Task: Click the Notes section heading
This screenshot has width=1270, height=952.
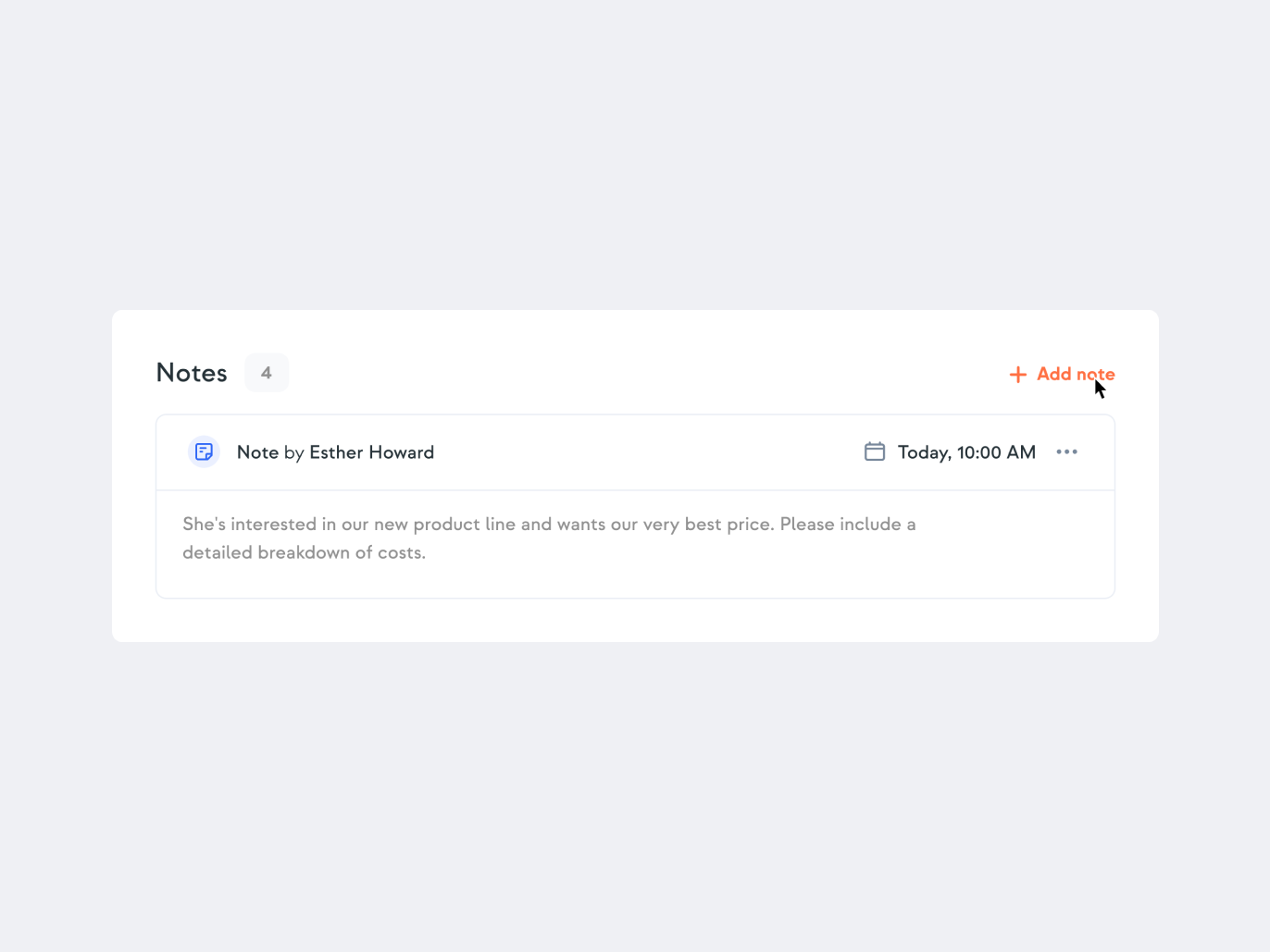Action: [192, 373]
